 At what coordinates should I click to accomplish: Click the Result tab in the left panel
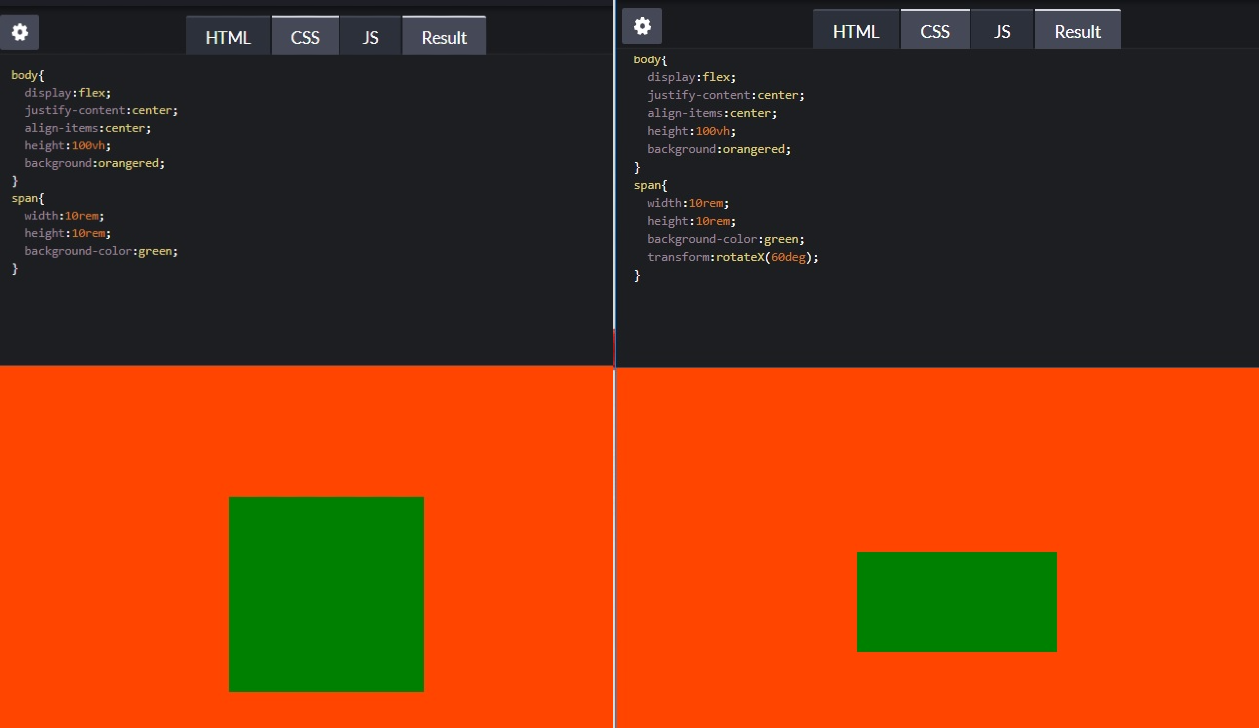[x=444, y=37]
